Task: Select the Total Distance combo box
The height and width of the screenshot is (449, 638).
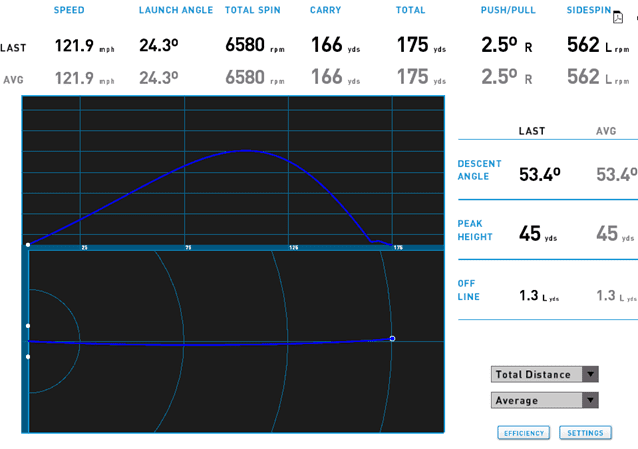Action: coord(536,374)
